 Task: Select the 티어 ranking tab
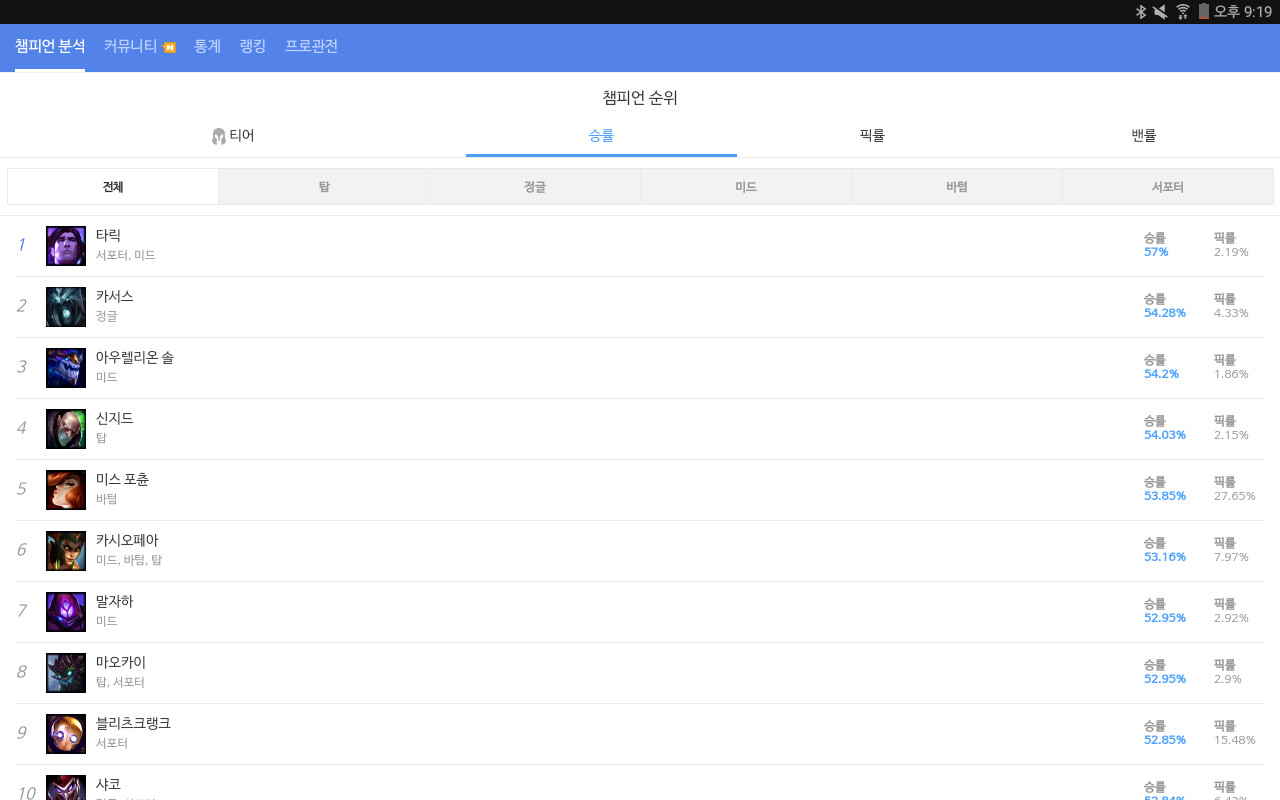point(233,135)
